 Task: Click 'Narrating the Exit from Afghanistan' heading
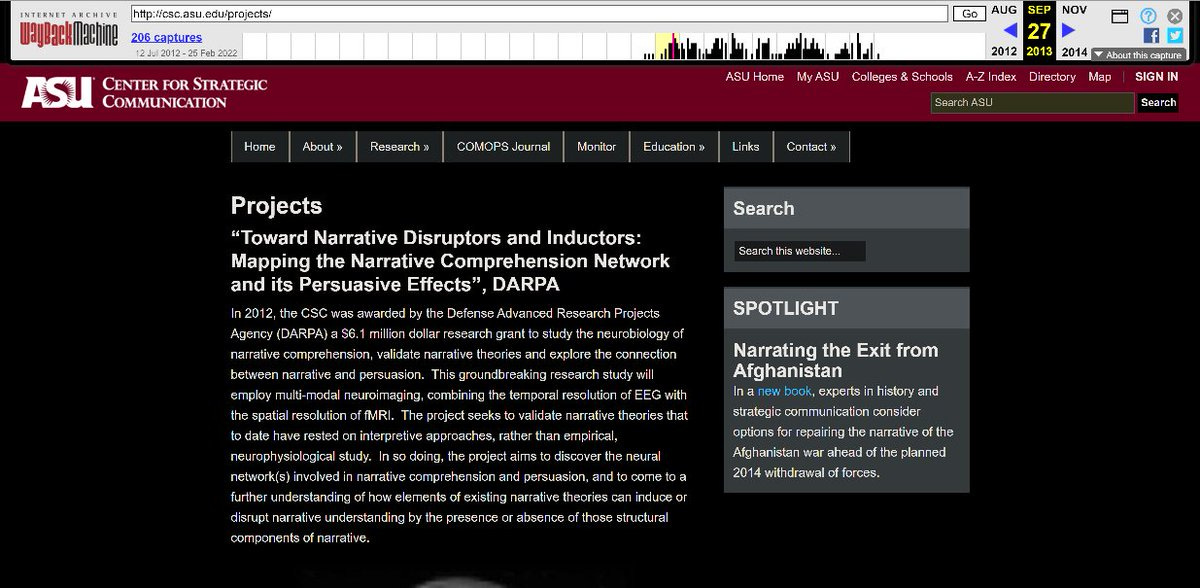(x=835, y=360)
